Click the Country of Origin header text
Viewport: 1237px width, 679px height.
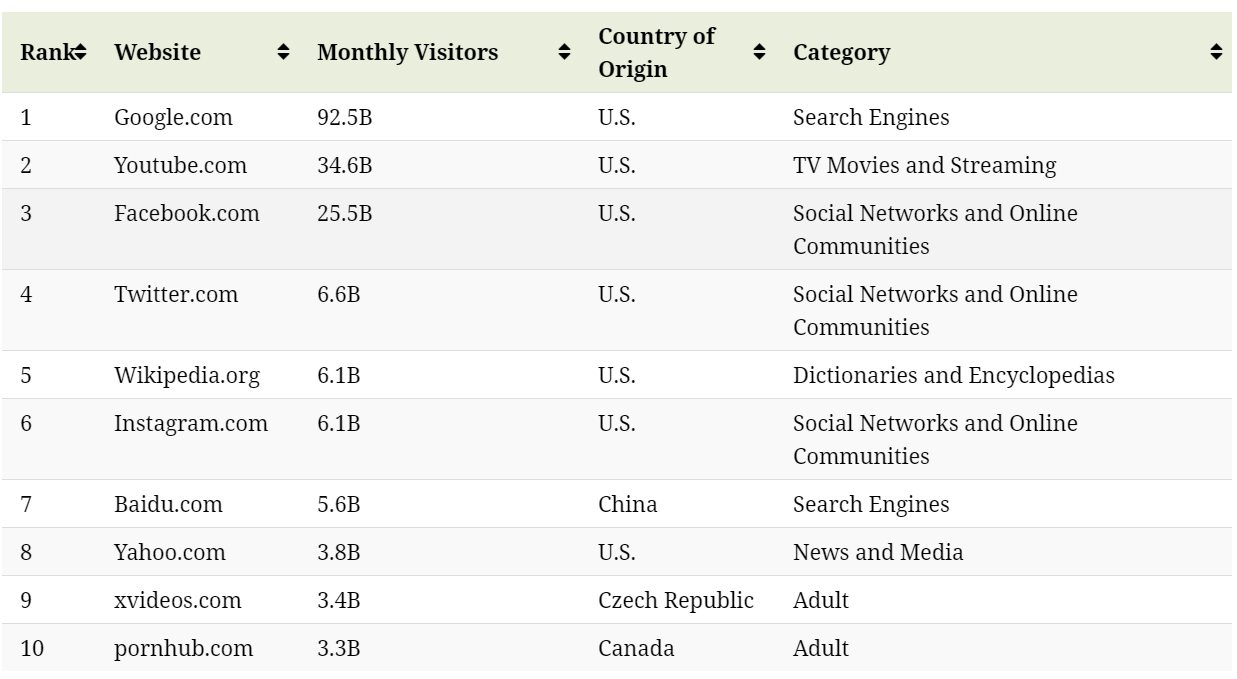click(x=656, y=52)
